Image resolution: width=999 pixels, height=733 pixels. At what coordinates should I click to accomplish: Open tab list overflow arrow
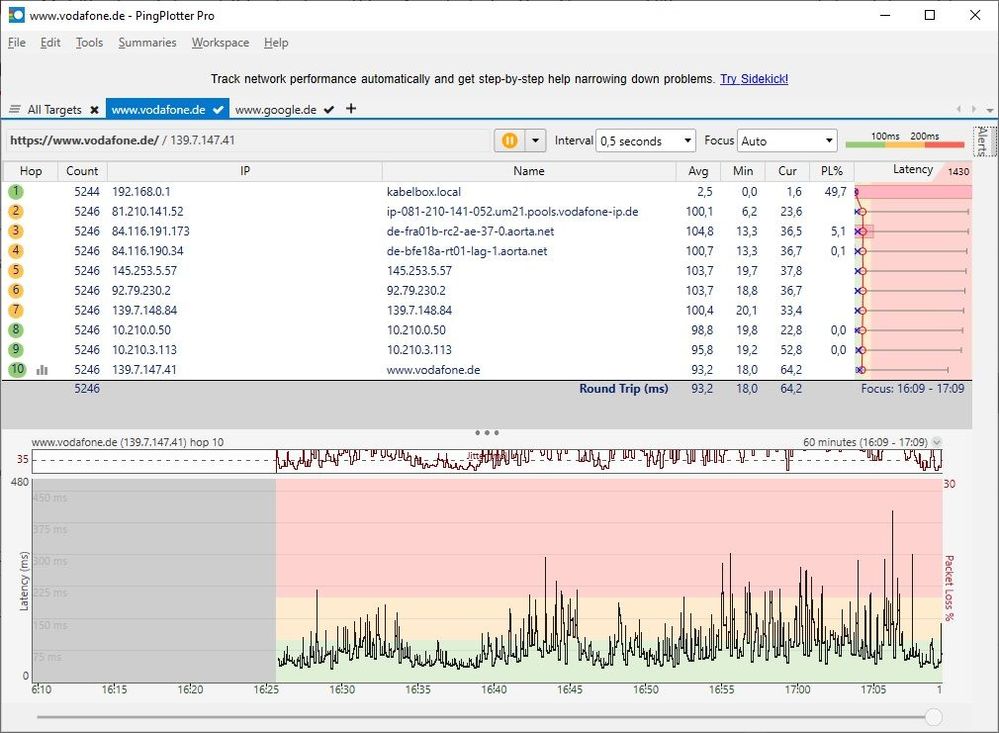pyautogui.click(x=989, y=110)
